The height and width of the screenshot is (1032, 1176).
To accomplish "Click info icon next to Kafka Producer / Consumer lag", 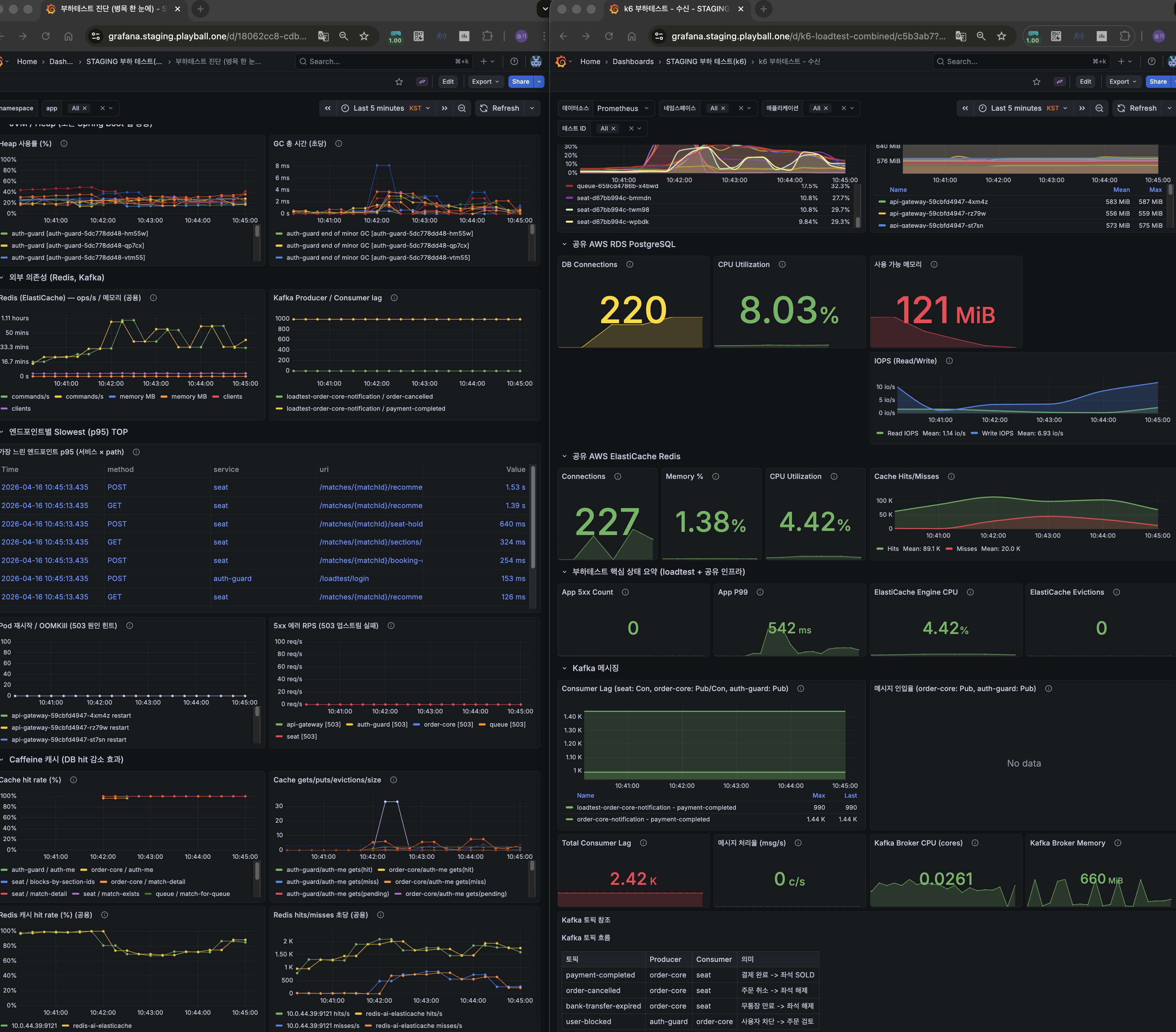I will 394,298.
